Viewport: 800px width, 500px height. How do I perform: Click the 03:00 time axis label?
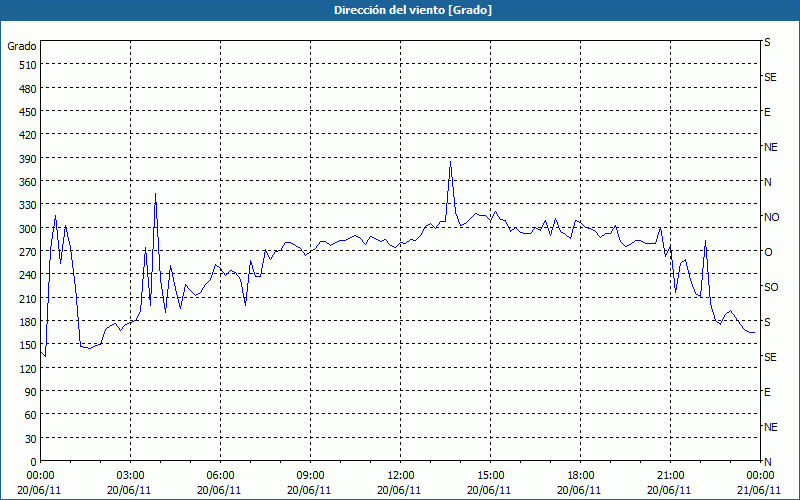point(131,476)
